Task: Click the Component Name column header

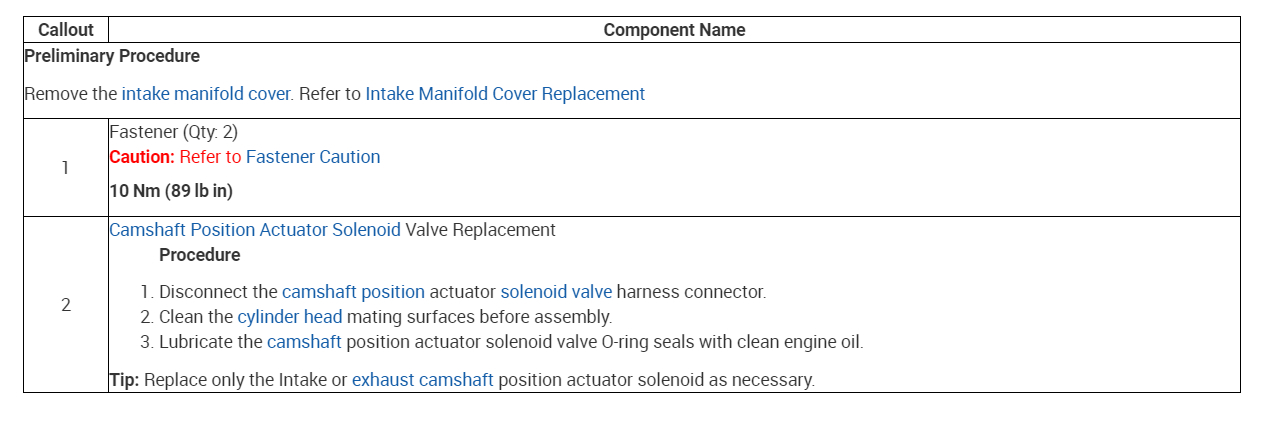Action: pyautogui.click(x=674, y=30)
